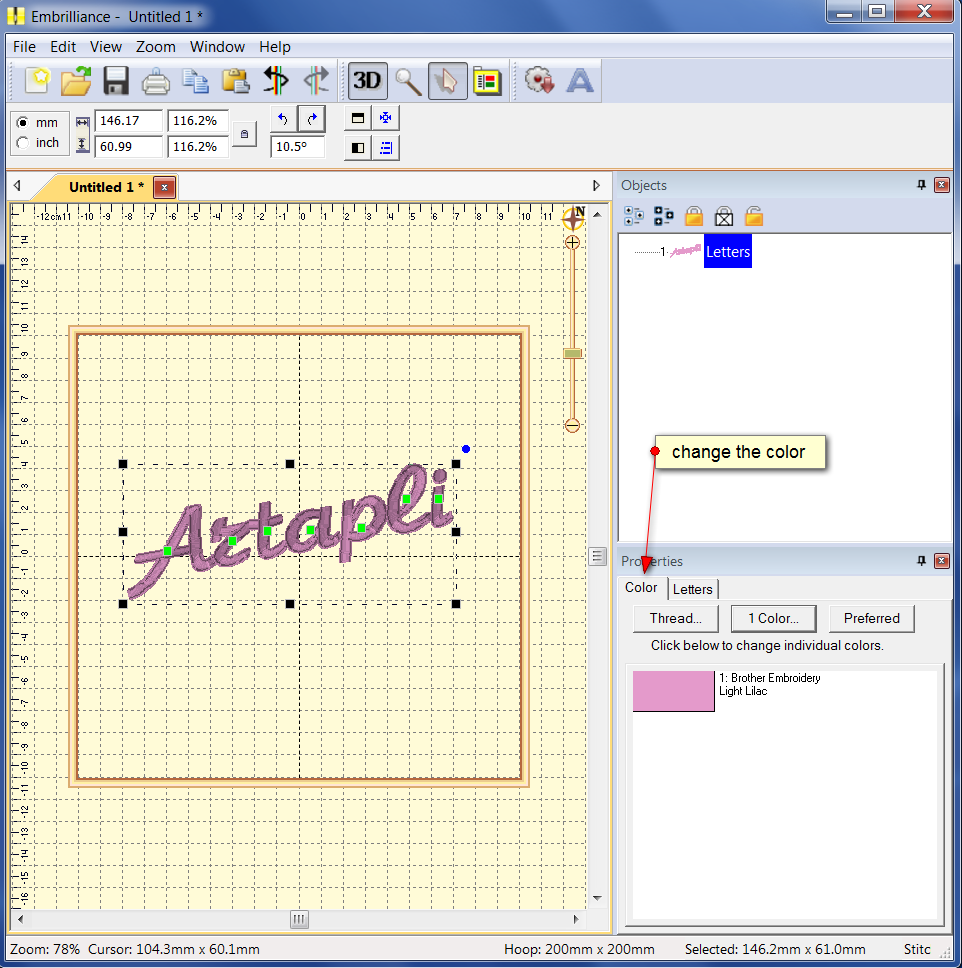Select the Untitled 1 document tab

coord(106,187)
